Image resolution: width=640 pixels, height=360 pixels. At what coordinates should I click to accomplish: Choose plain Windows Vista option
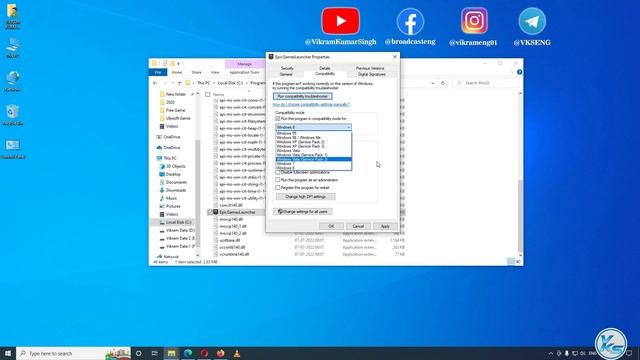pyautogui.click(x=313, y=151)
